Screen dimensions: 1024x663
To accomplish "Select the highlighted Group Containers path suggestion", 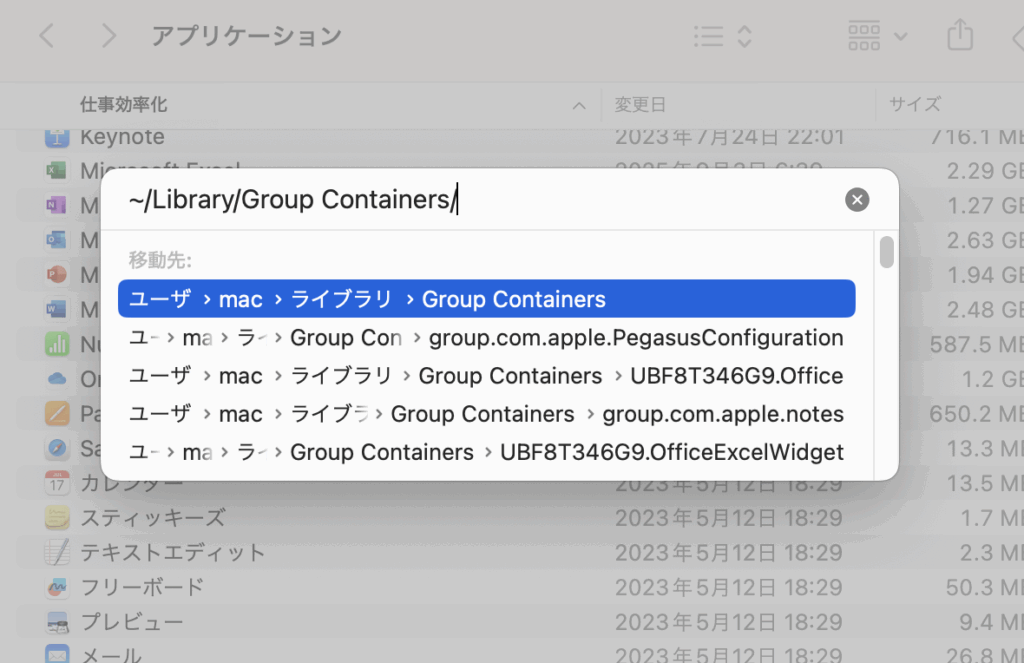I will point(486,299).
